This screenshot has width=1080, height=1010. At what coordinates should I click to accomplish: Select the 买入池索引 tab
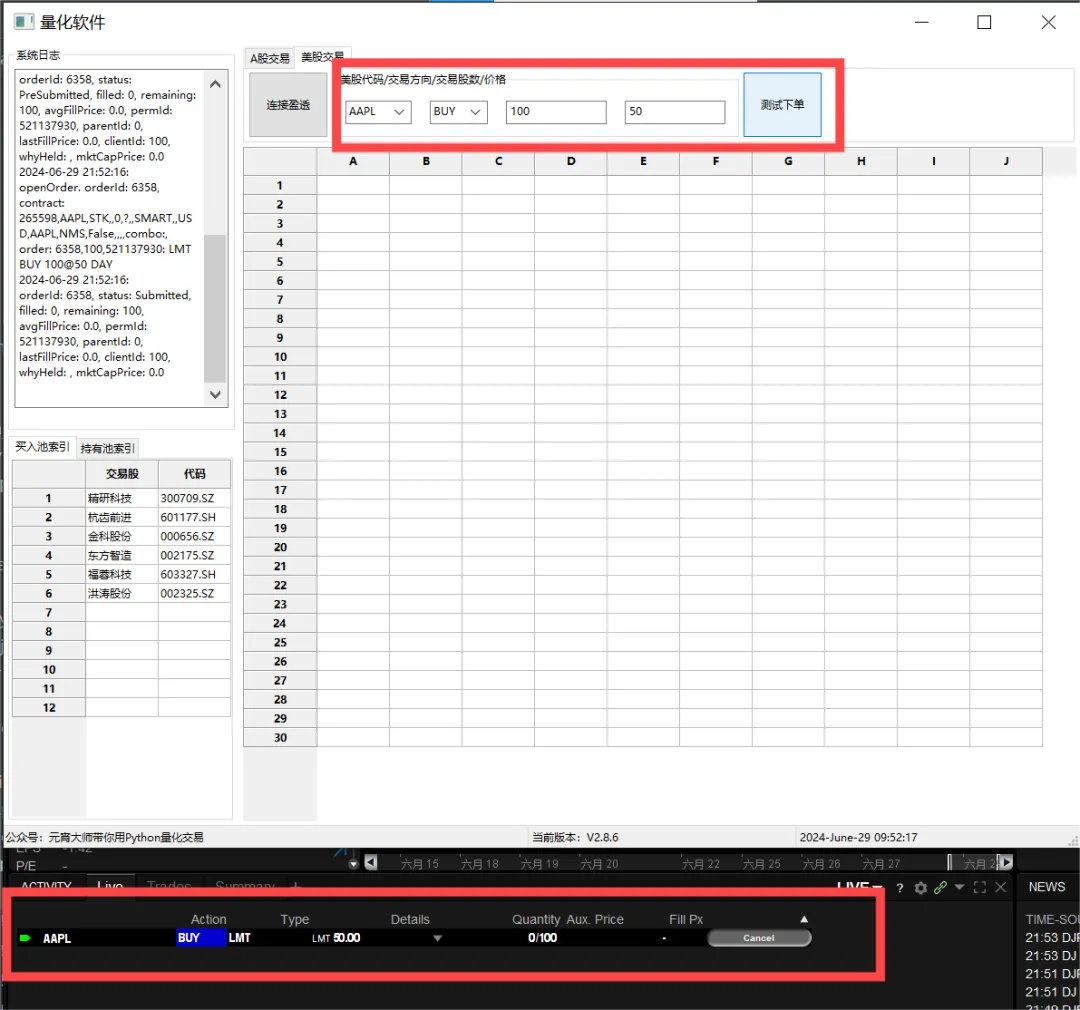pyautogui.click(x=42, y=447)
